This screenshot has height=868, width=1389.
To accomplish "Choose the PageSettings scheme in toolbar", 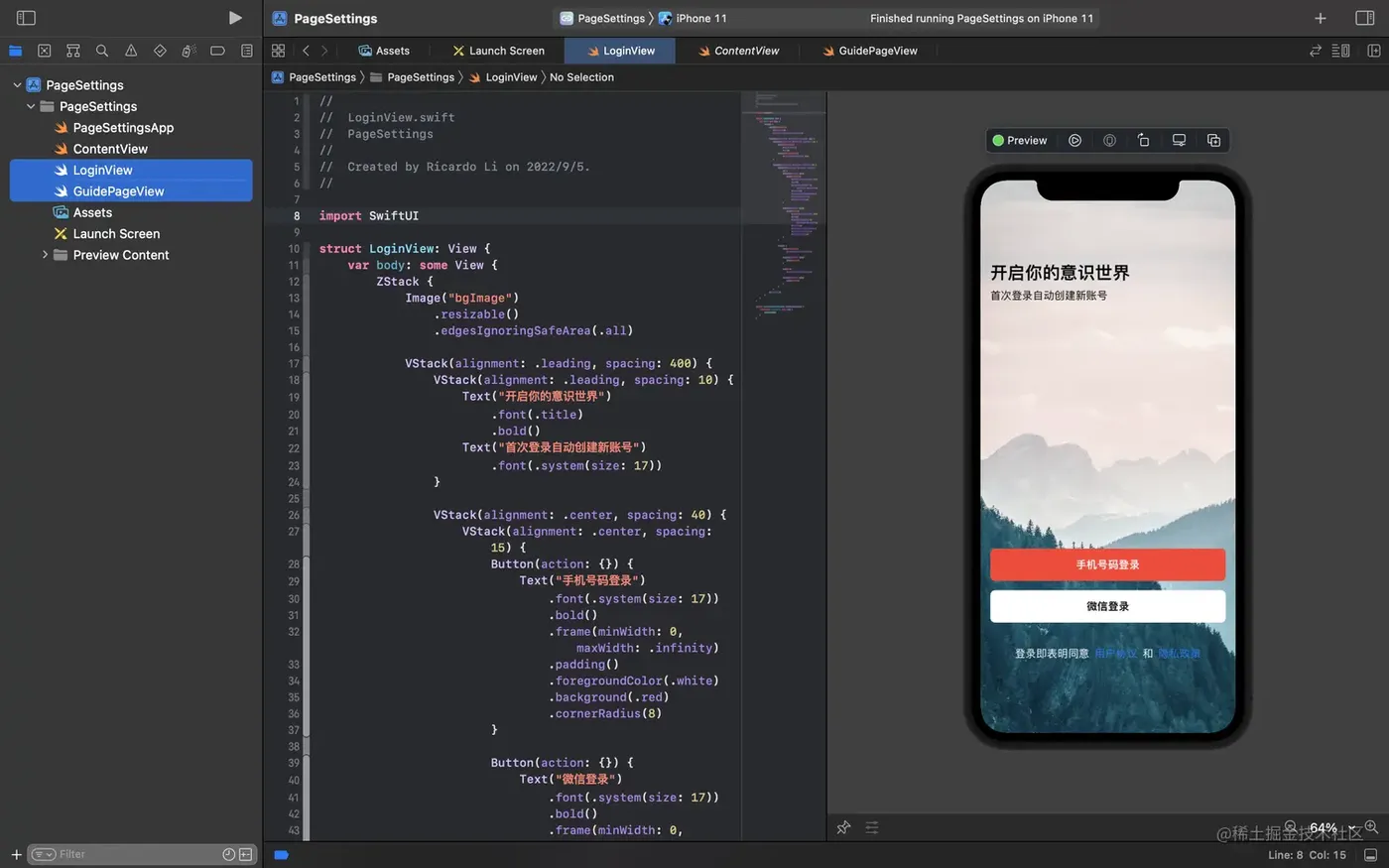I will tap(602, 18).
